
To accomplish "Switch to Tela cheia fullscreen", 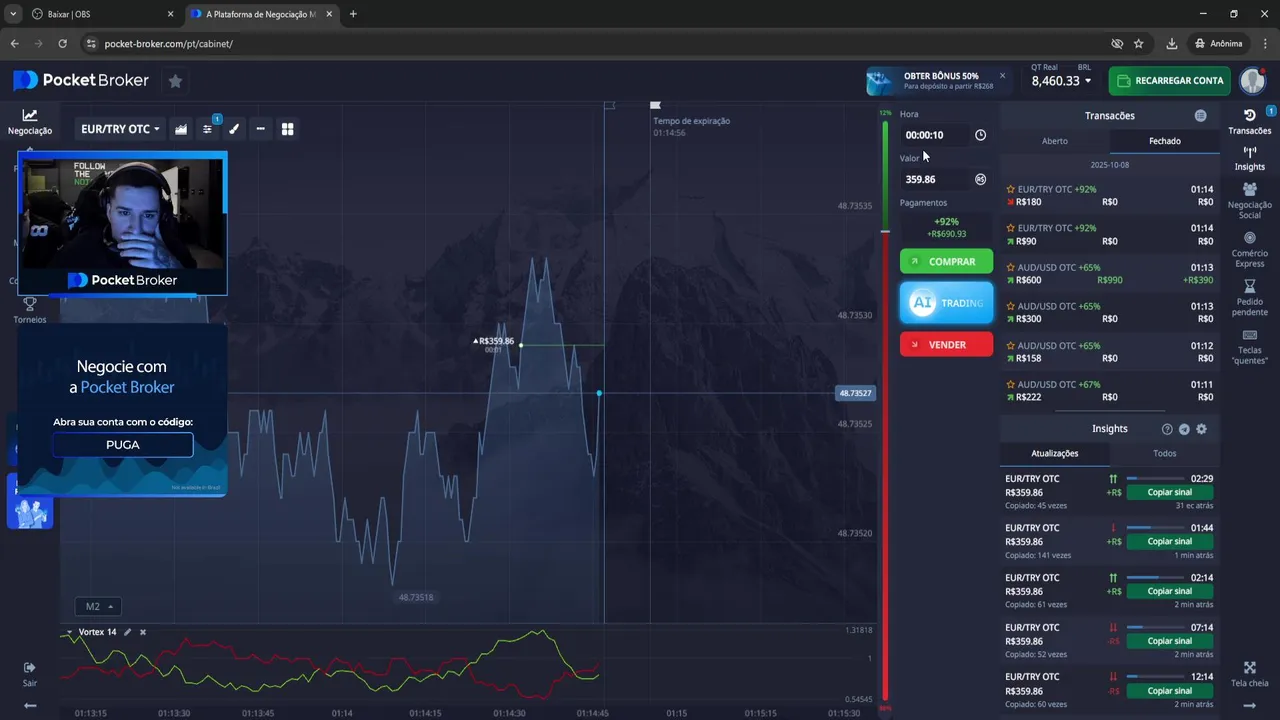I will [1250, 674].
